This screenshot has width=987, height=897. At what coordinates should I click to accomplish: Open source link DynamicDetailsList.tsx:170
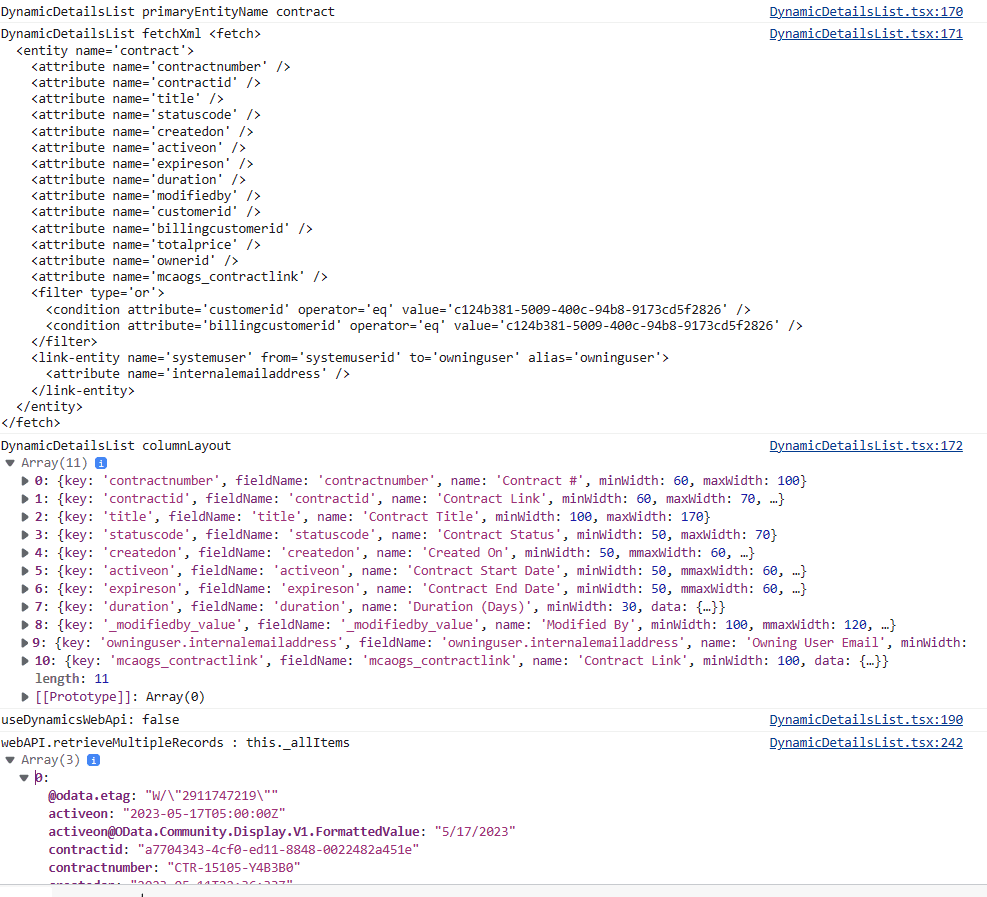tap(866, 11)
